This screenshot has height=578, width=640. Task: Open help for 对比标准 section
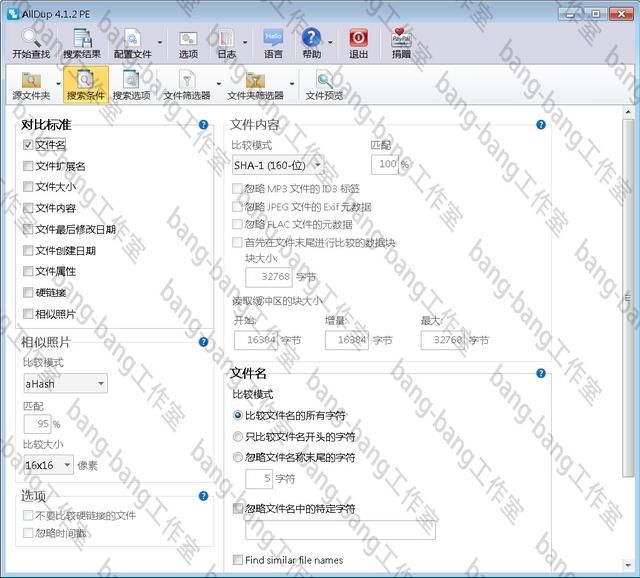[203, 124]
